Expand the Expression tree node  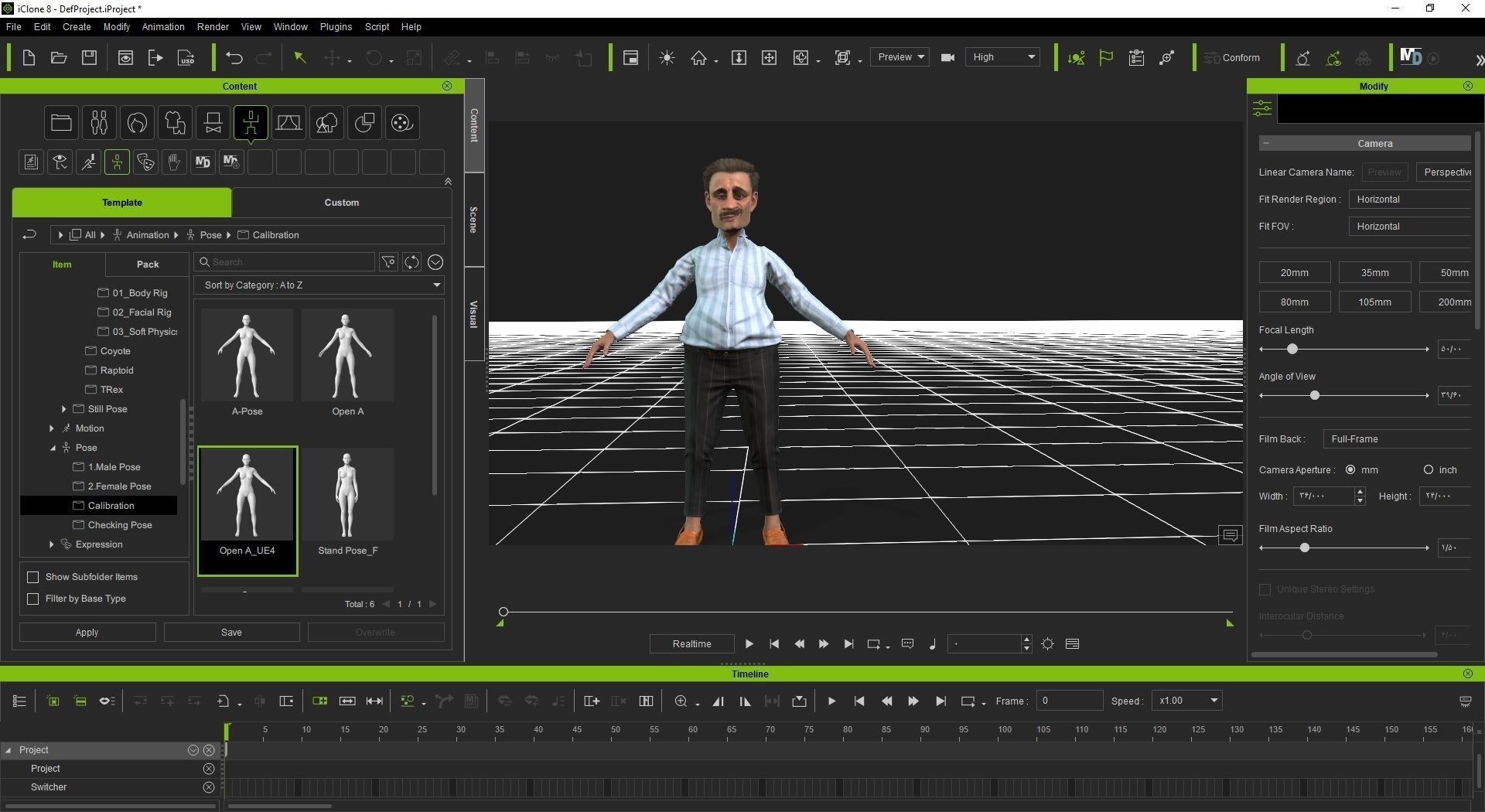click(51, 544)
